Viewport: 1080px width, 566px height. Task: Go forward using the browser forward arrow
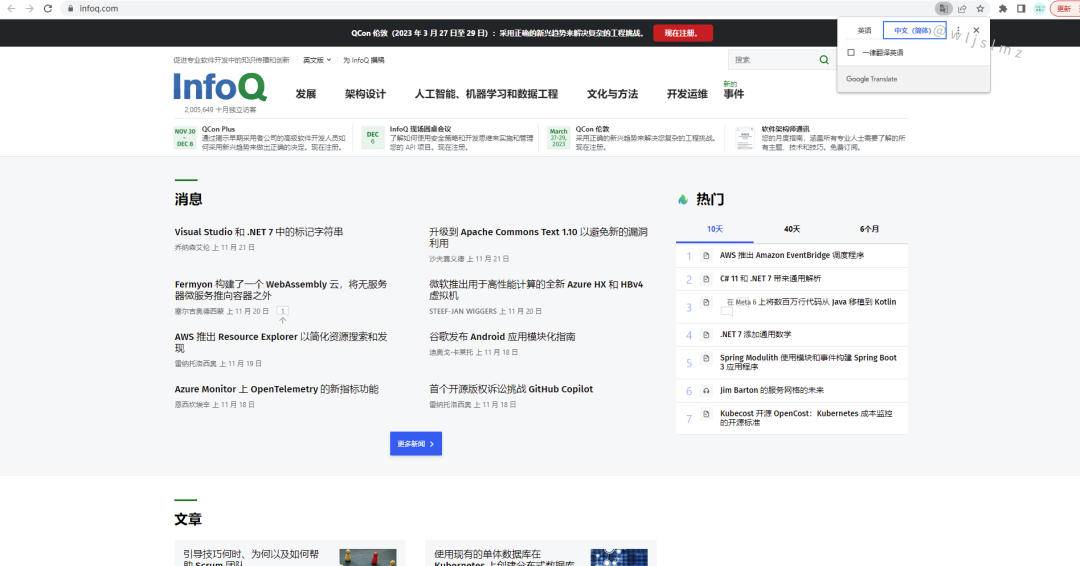(x=30, y=8)
